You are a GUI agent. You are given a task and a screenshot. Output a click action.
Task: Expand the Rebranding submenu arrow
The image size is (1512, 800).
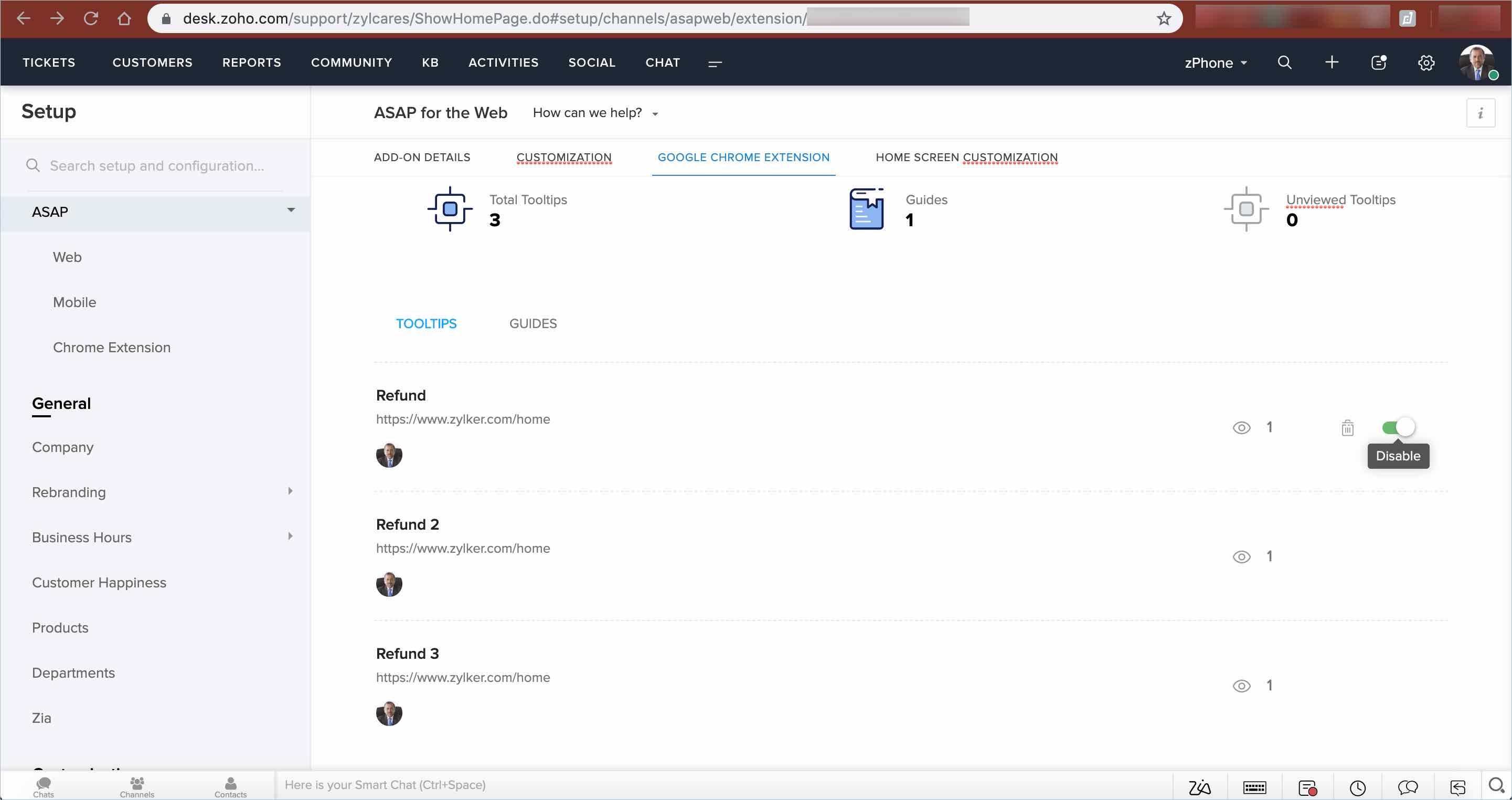290,491
